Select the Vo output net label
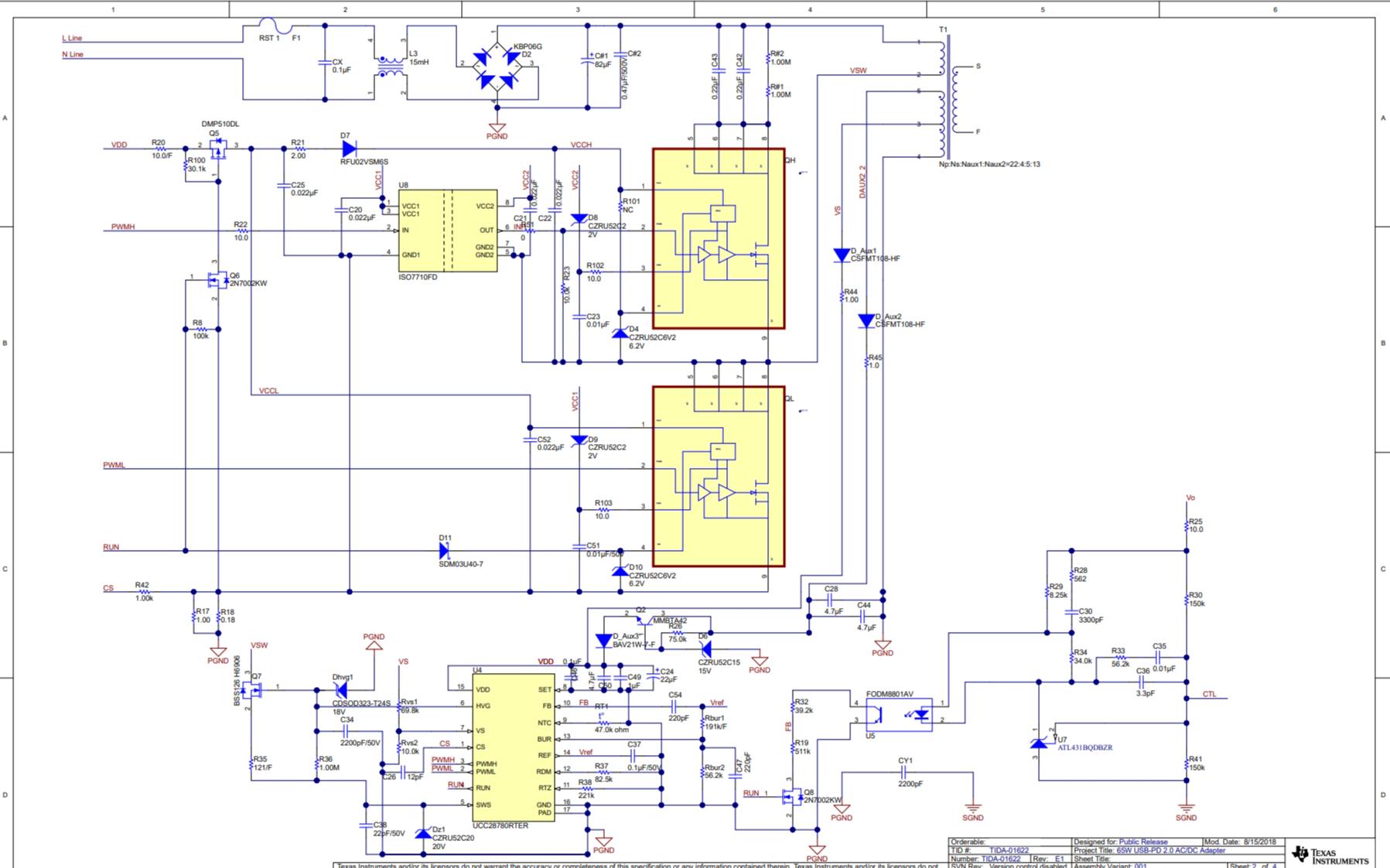1390x868 pixels. click(x=1190, y=497)
